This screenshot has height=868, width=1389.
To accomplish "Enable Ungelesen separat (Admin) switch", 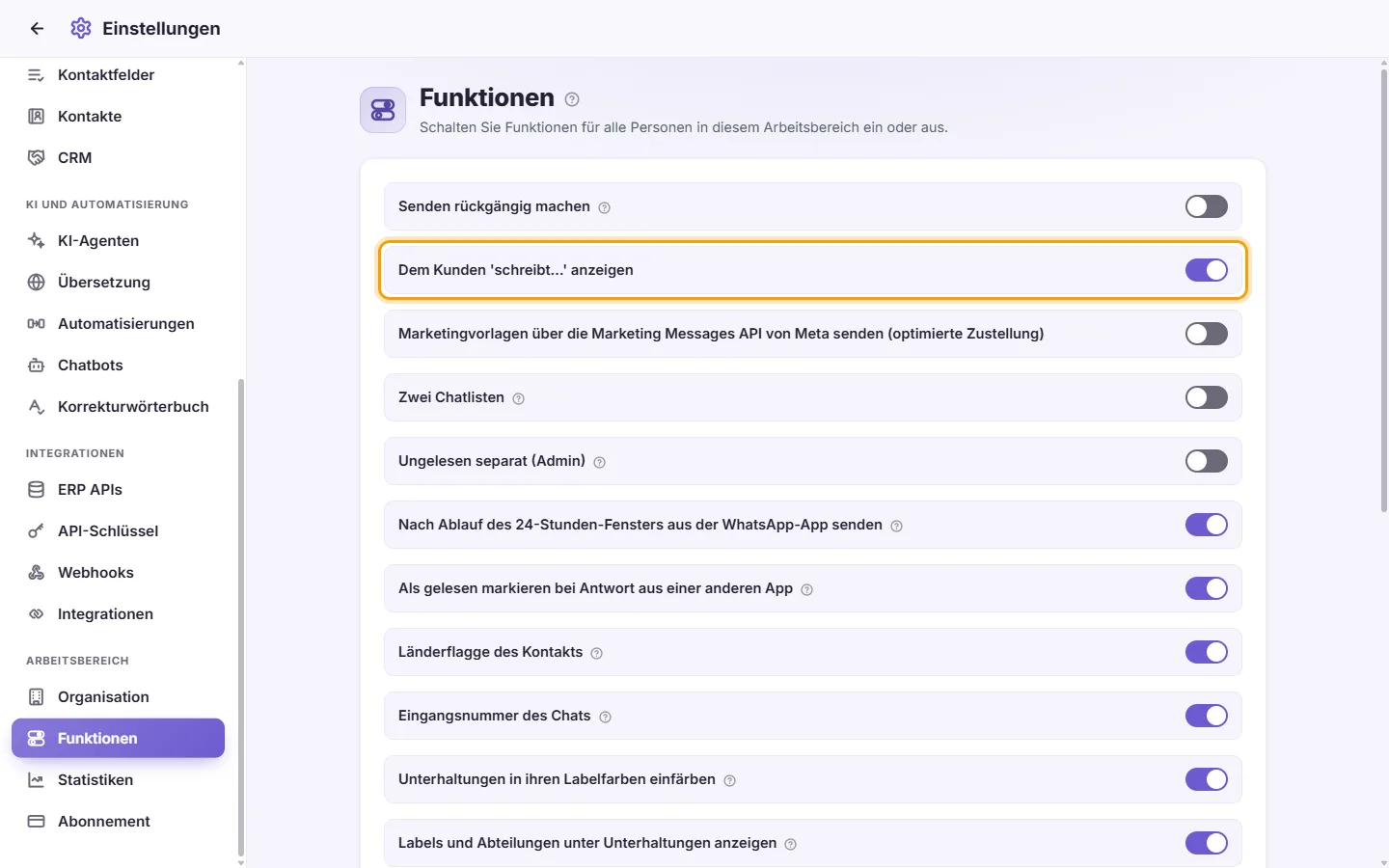I will click(1207, 461).
